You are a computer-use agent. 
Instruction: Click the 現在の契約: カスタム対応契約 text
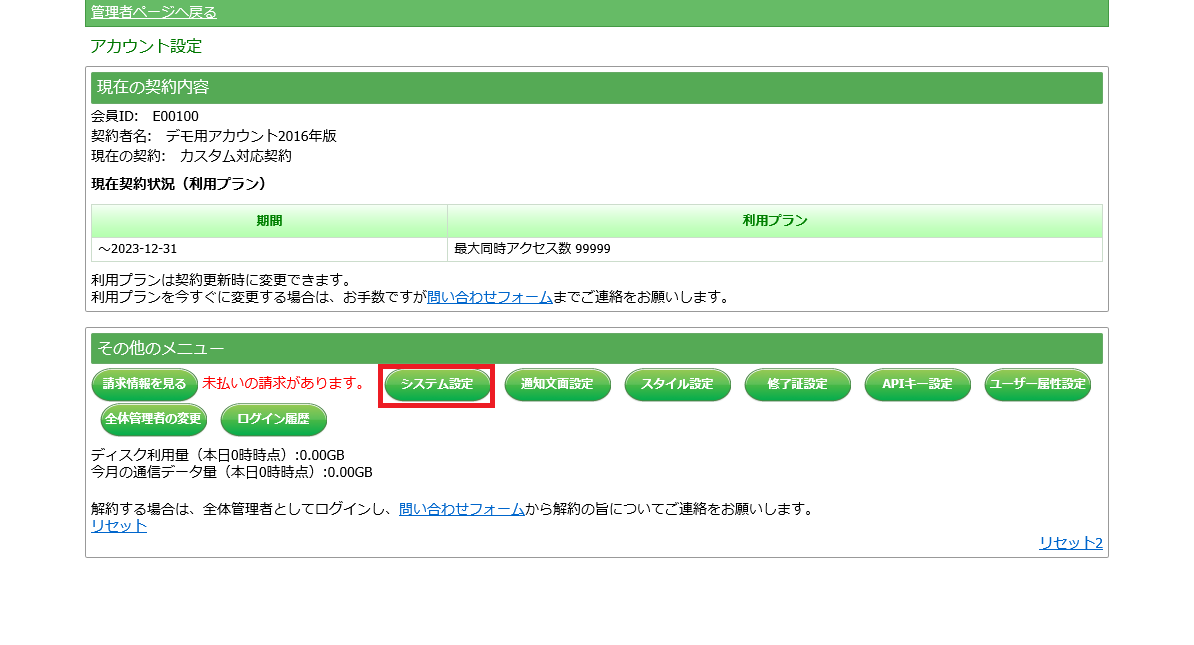tap(191, 156)
